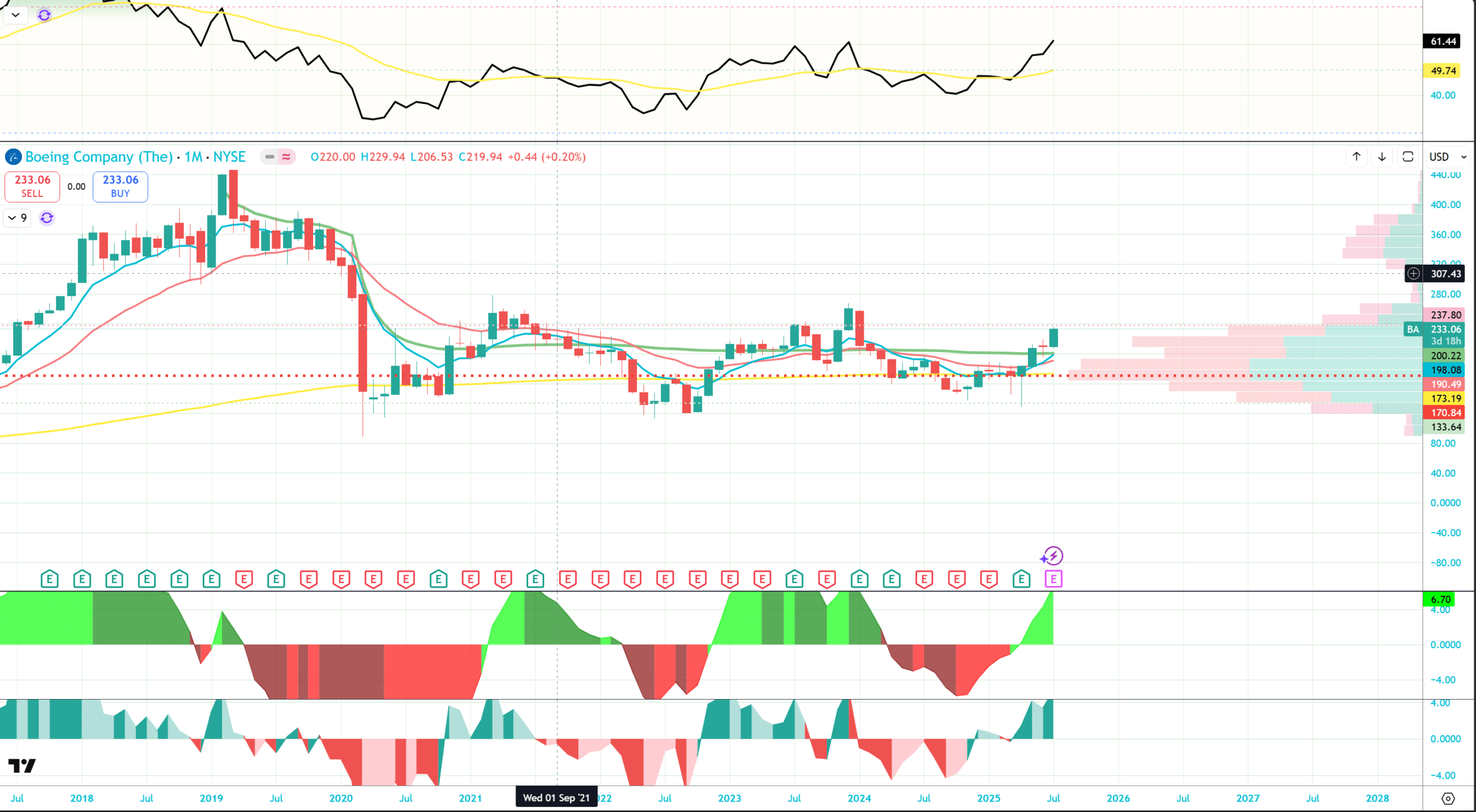Click the grey dash status pill icon
1476x812 pixels.
point(269,157)
